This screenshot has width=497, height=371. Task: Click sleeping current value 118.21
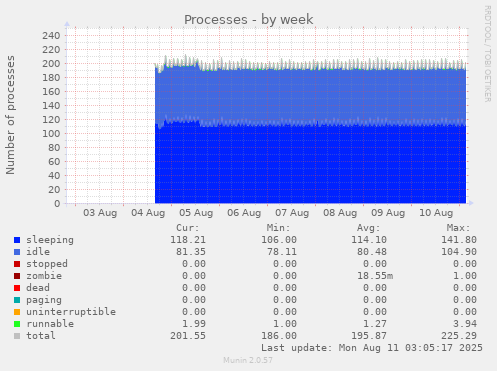[x=188, y=240]
